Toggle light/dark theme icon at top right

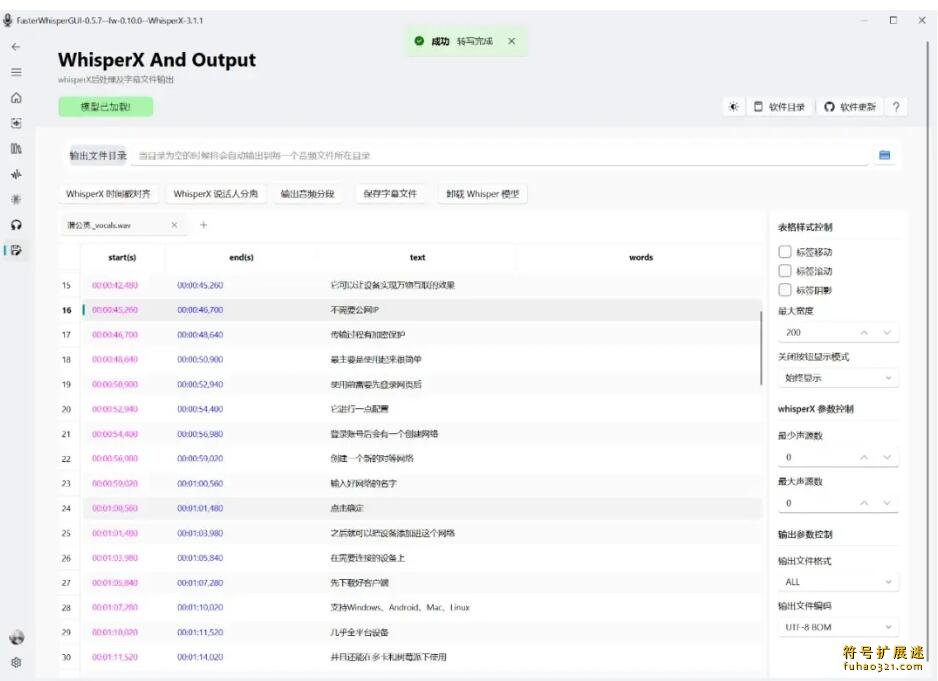(733, 107)
